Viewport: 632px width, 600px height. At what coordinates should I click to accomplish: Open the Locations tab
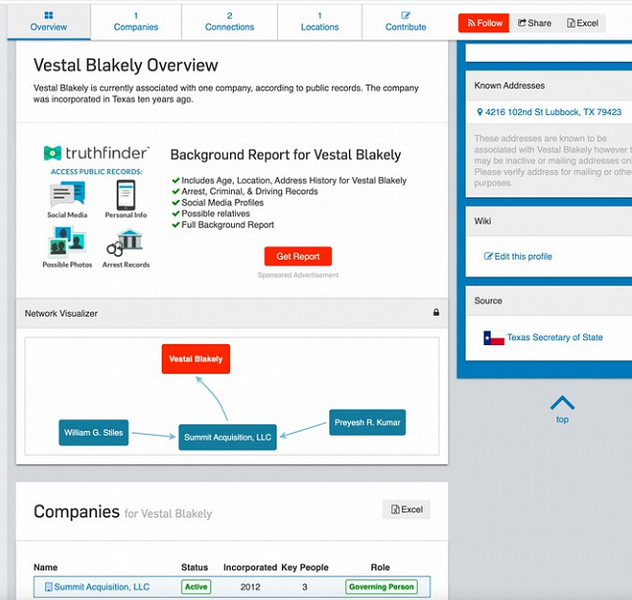(x=320, y=22)
